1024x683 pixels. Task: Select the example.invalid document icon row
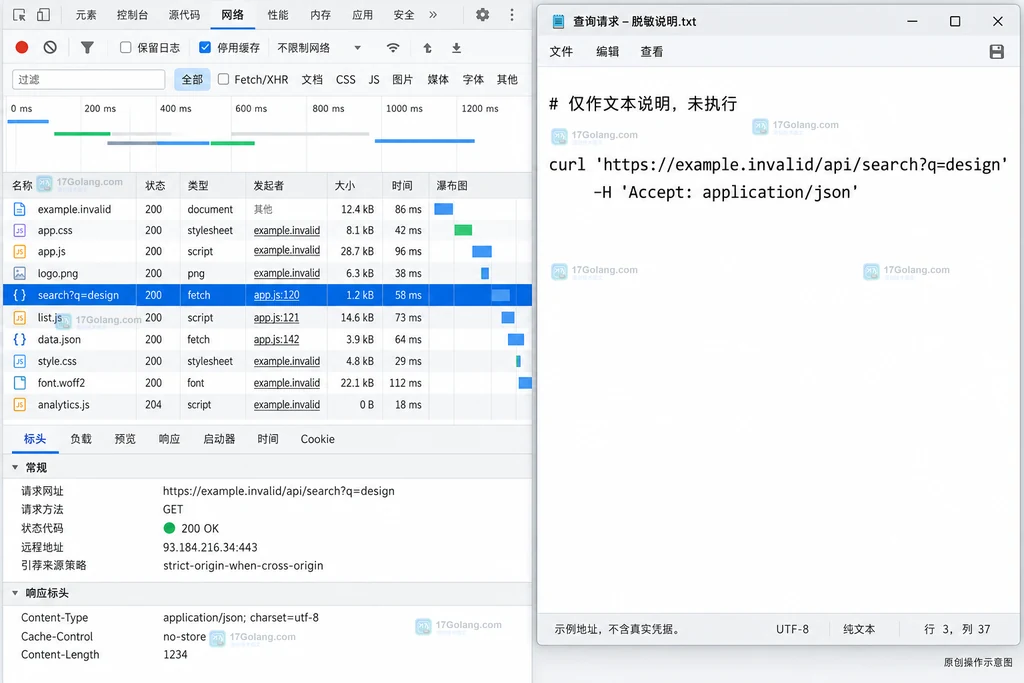click(20, 209)
